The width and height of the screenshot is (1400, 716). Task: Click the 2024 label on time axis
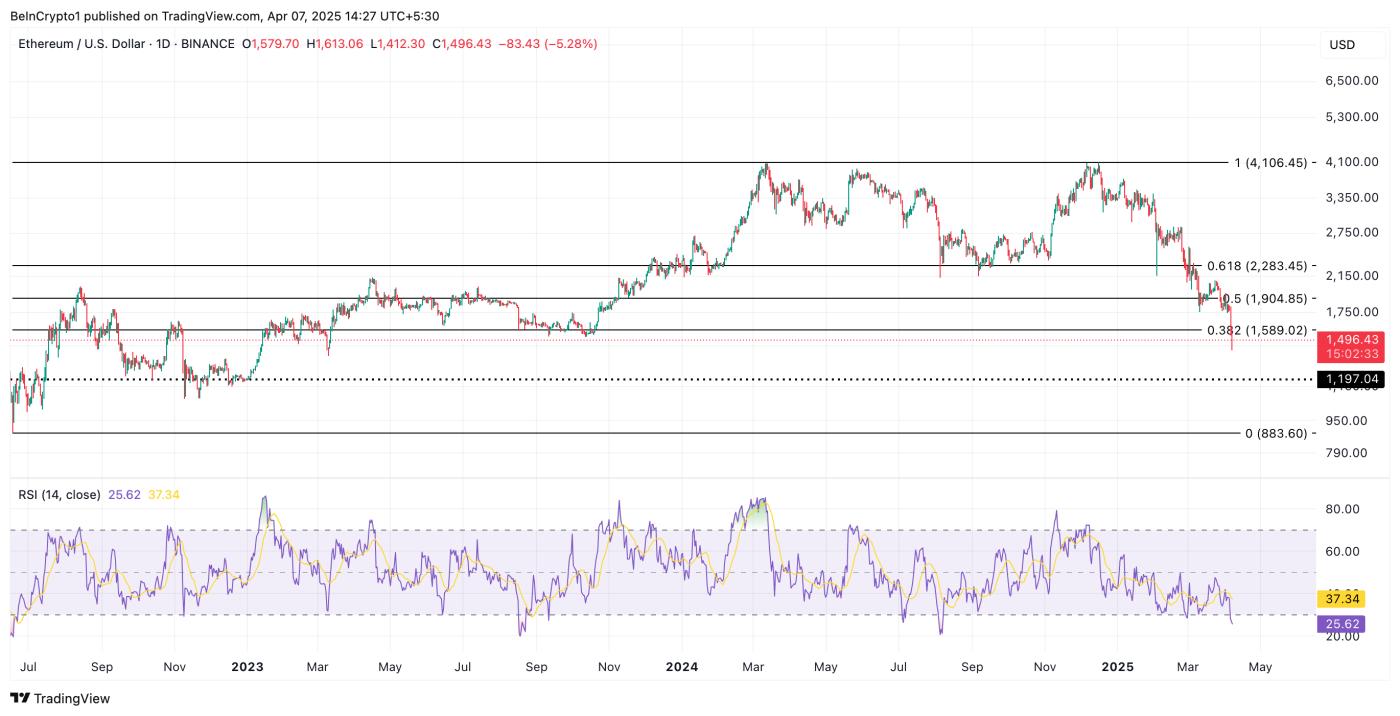click(x=681, y=666)
